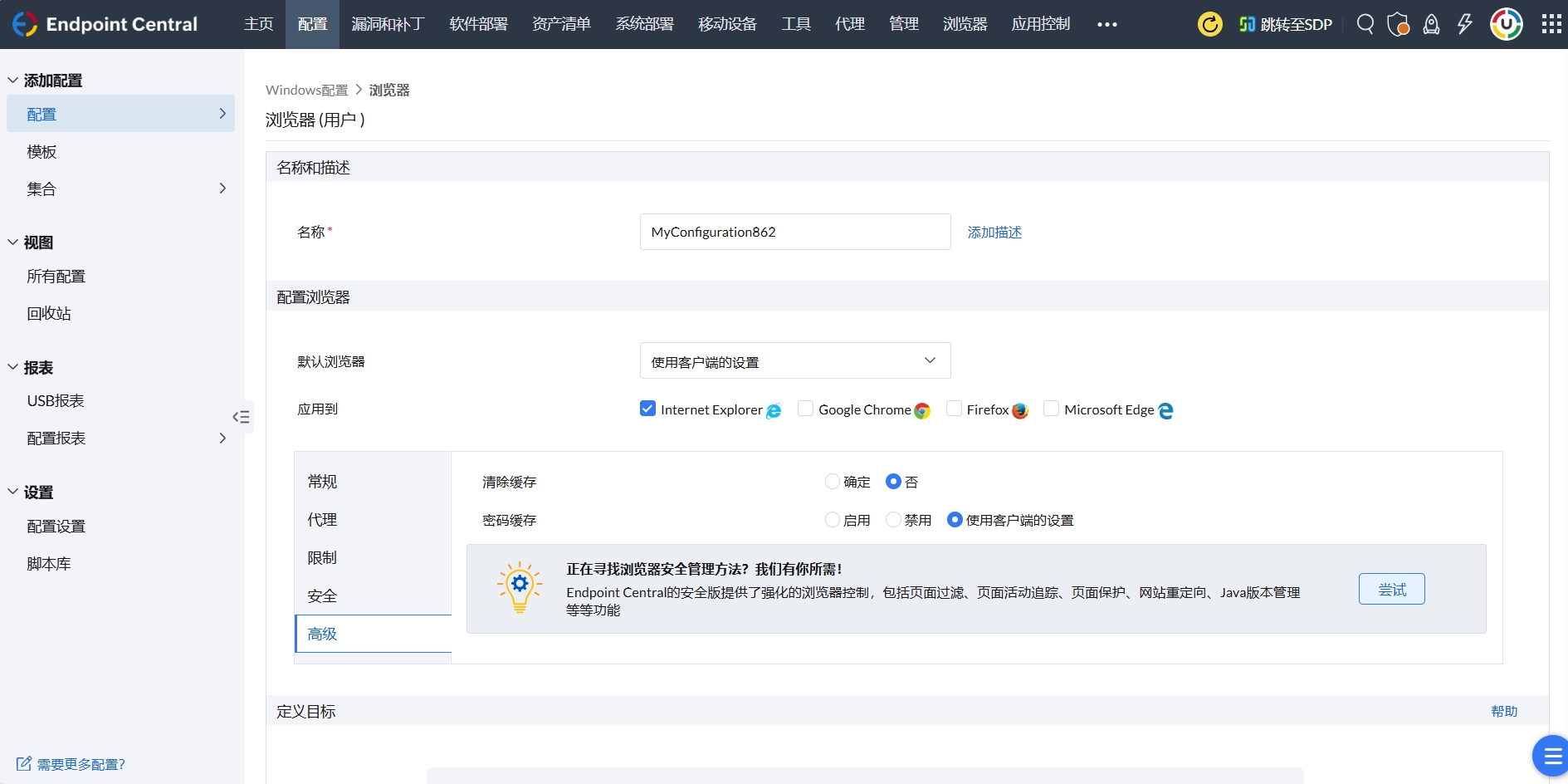Screen dimensions: 1568x784
Task: Click the yellow refresh circle icon
Action: pyautogui.click(x=1209, y=24)
